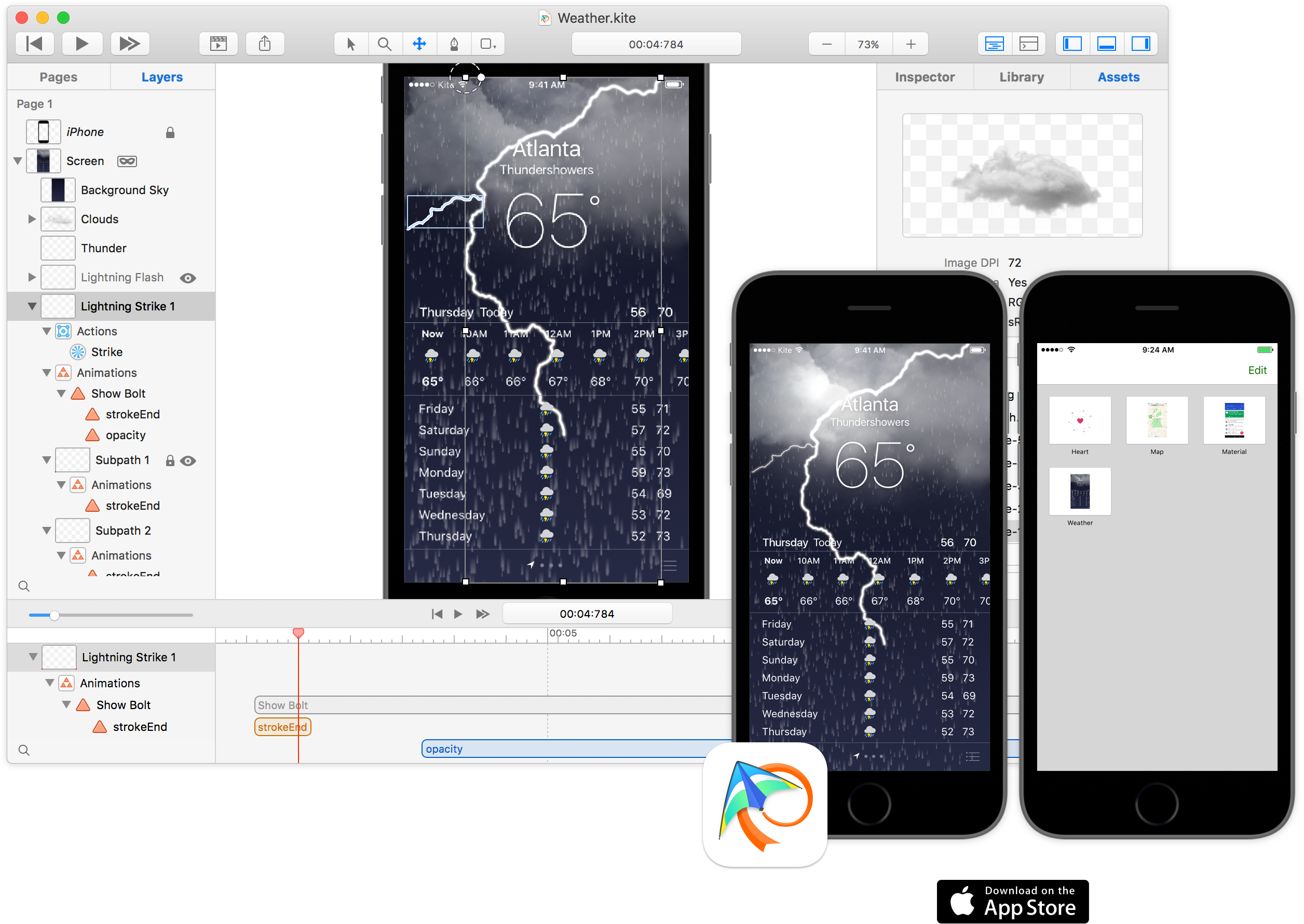Activate the magnifier Zoom tool
This screenshot has height=924, width=1304.
385,44
